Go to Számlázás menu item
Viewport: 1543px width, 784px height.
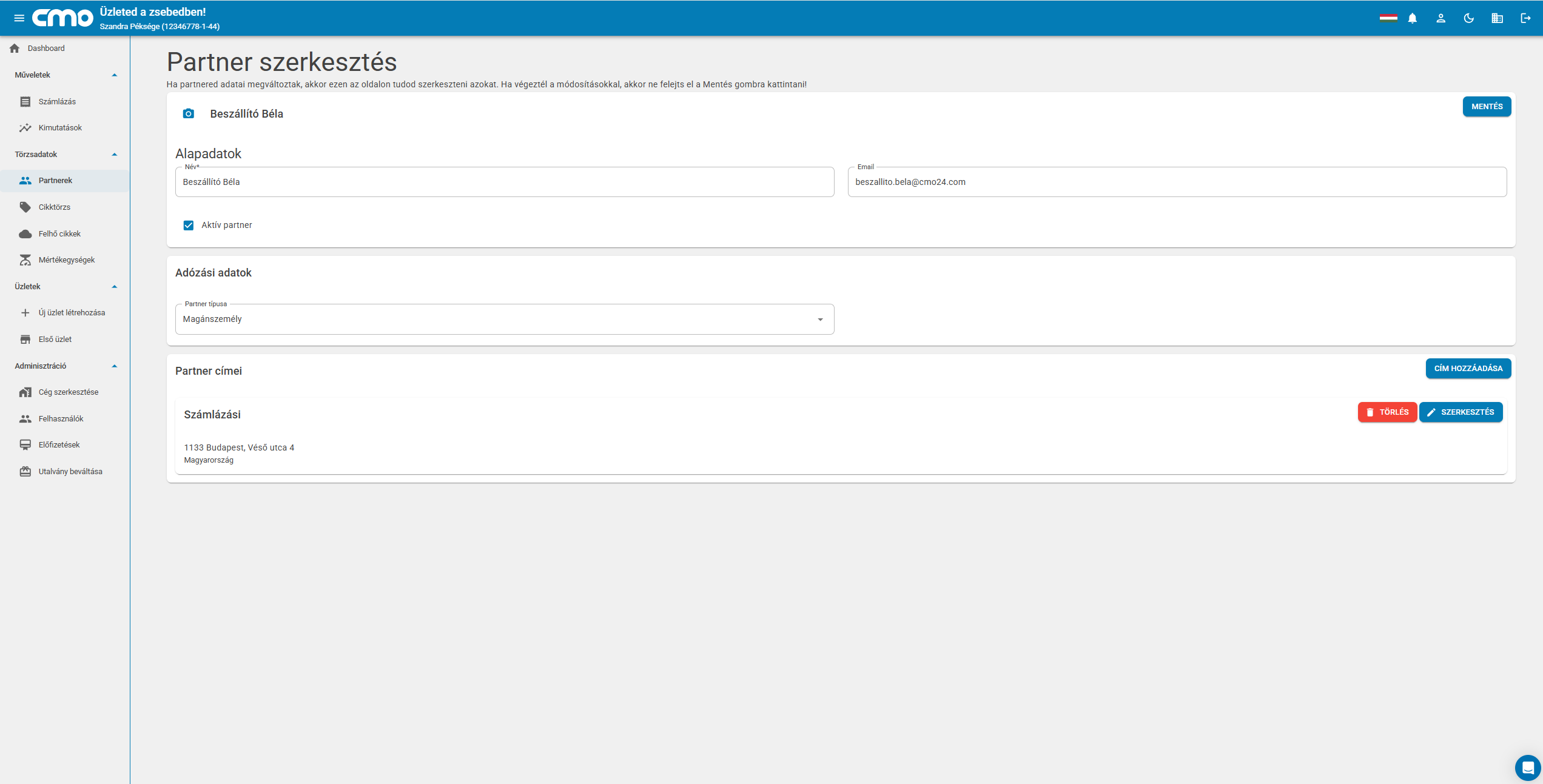57,101
